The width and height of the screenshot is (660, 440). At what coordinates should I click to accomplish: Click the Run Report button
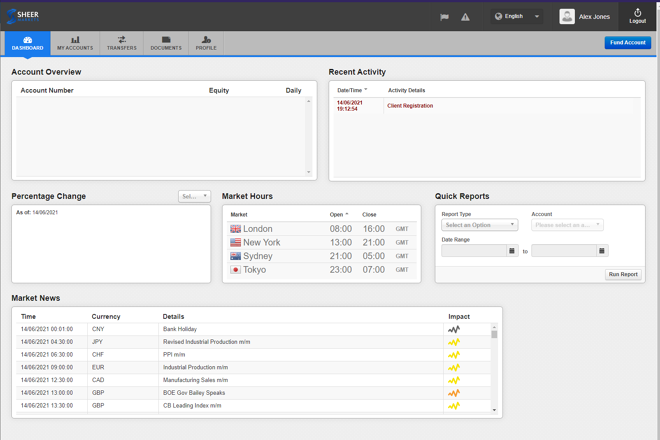pos(623,275)
